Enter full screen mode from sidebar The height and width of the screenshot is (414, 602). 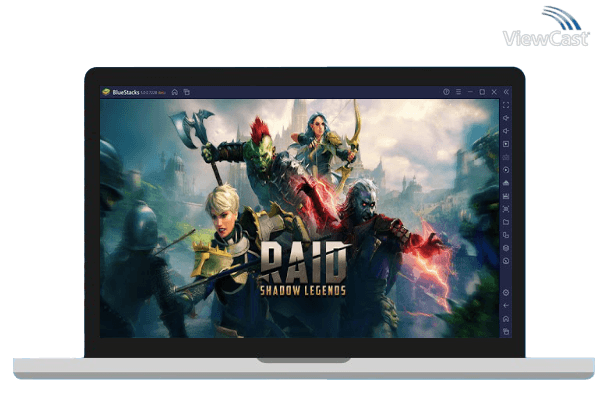pos(506,105)
